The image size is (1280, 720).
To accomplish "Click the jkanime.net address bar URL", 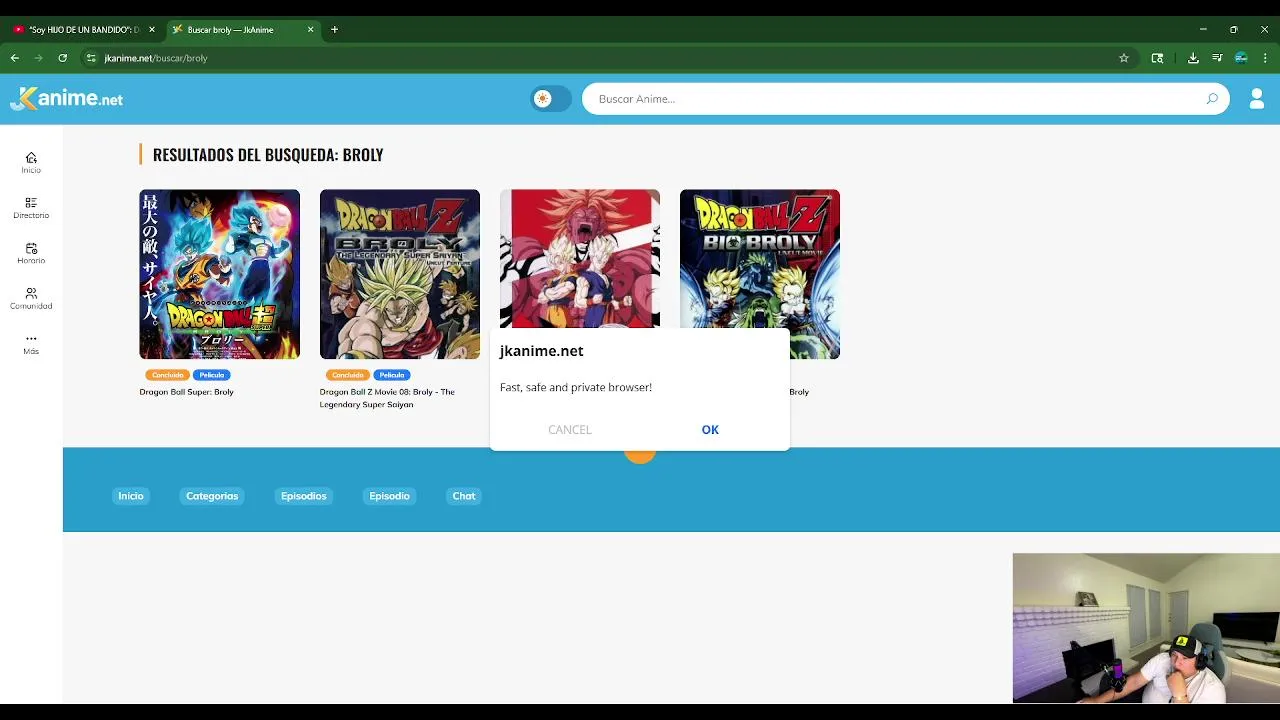I will pos(156,58).
